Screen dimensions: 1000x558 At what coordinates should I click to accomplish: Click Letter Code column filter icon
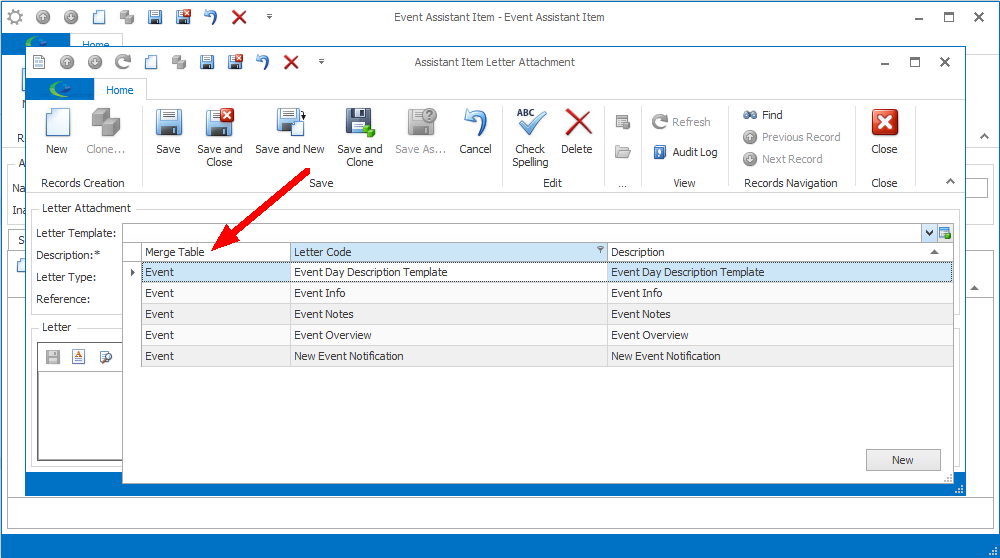(x=600, y=249)
